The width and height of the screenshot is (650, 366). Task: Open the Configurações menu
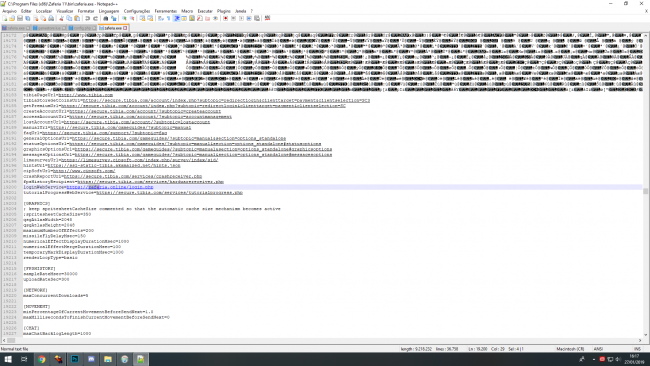137,11
